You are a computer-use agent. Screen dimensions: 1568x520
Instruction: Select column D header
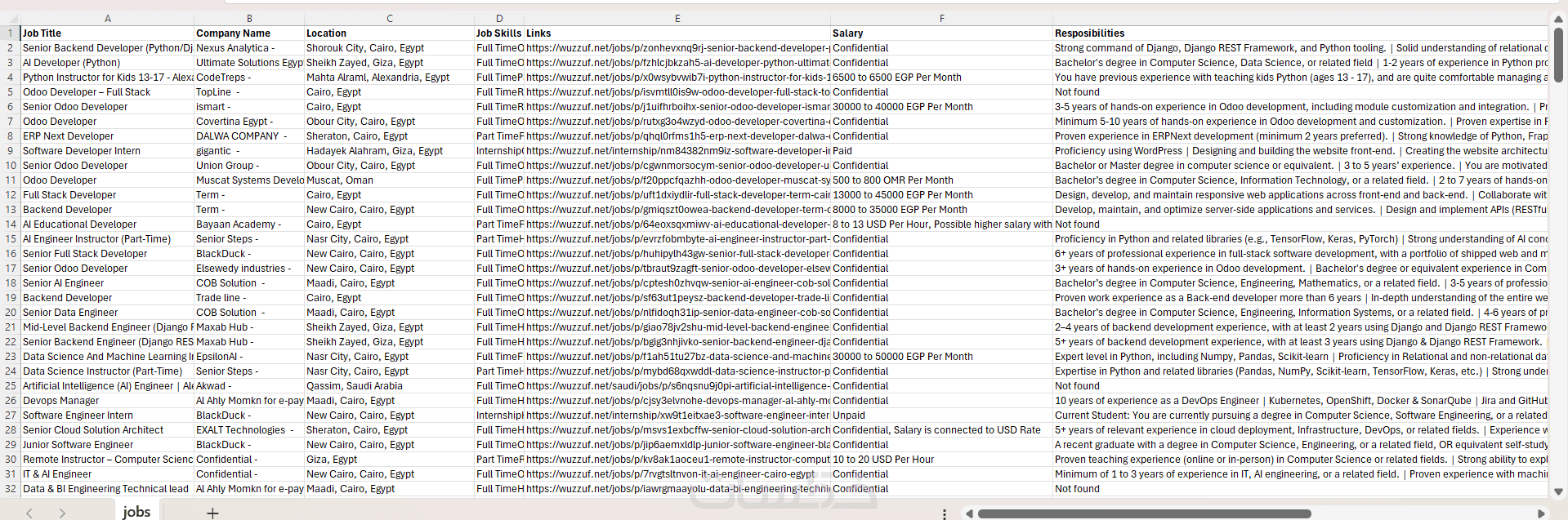499,18
